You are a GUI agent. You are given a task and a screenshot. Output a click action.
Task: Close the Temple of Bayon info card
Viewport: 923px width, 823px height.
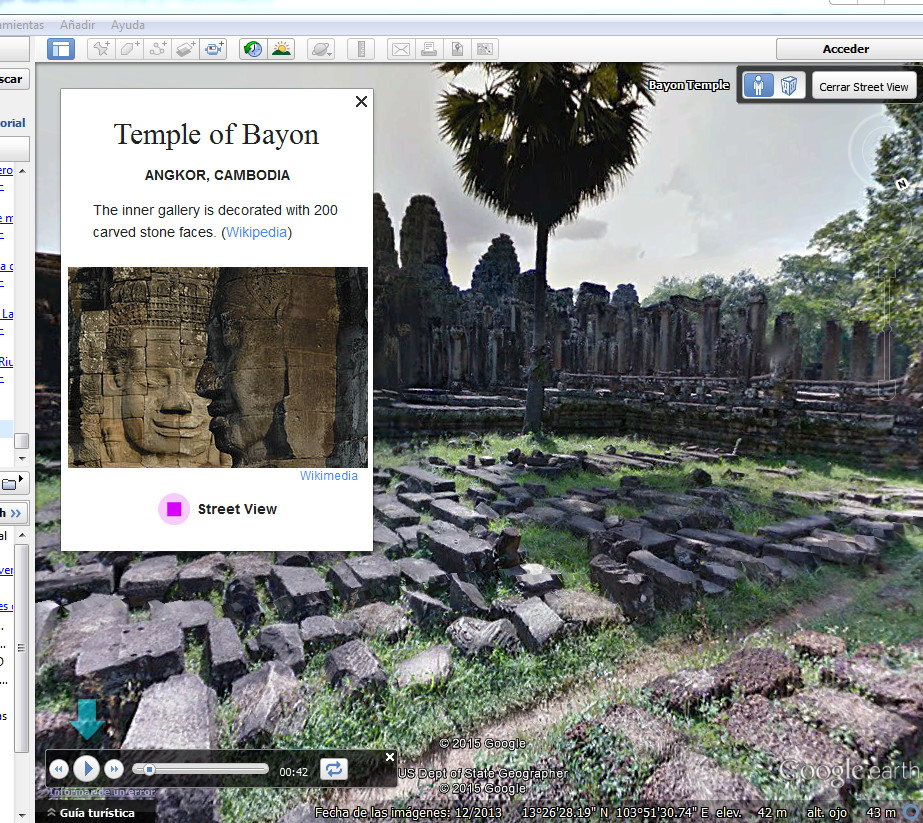tap(361, 101)
